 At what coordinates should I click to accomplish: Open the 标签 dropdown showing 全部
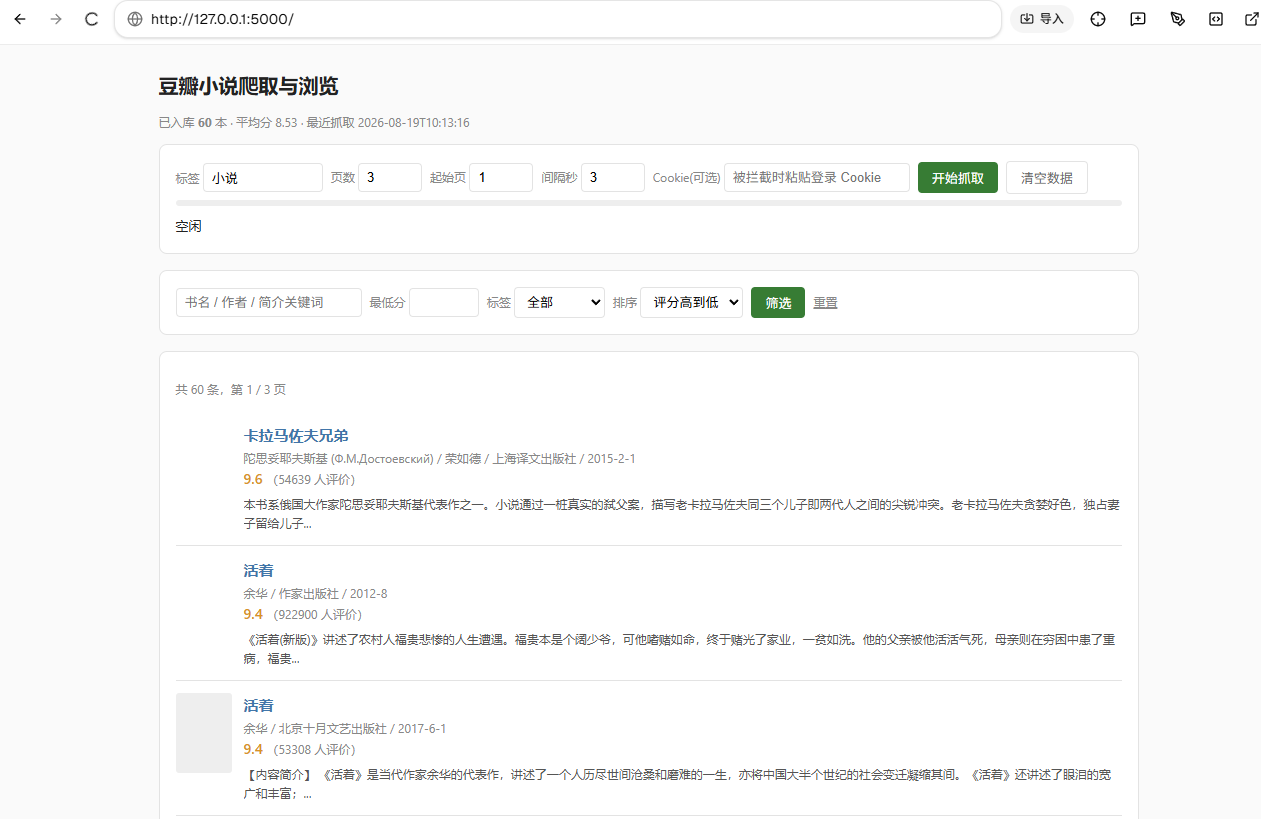tap(559, 303)
